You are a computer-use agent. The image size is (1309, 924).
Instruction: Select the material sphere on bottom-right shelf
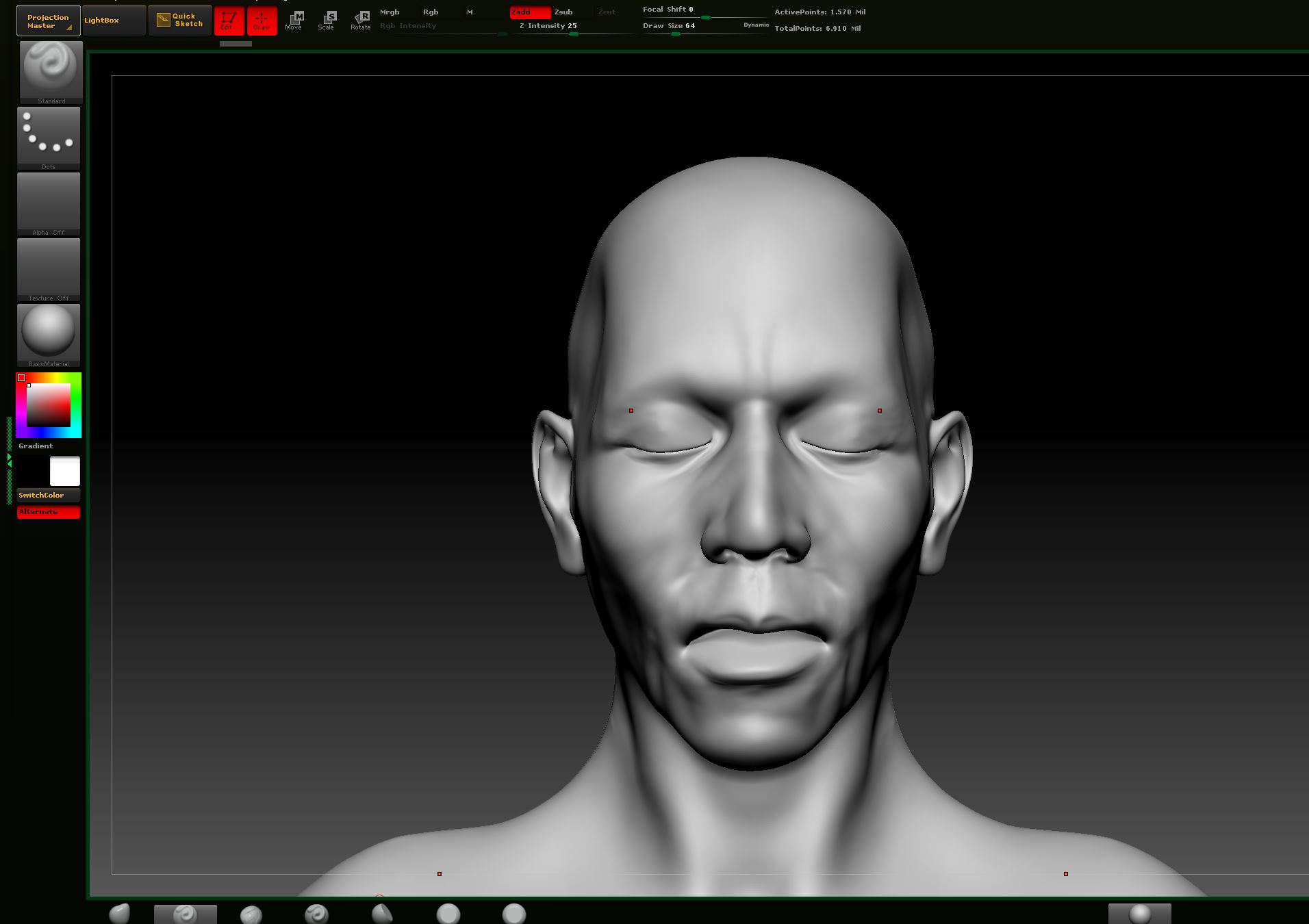pos(1140,914)
